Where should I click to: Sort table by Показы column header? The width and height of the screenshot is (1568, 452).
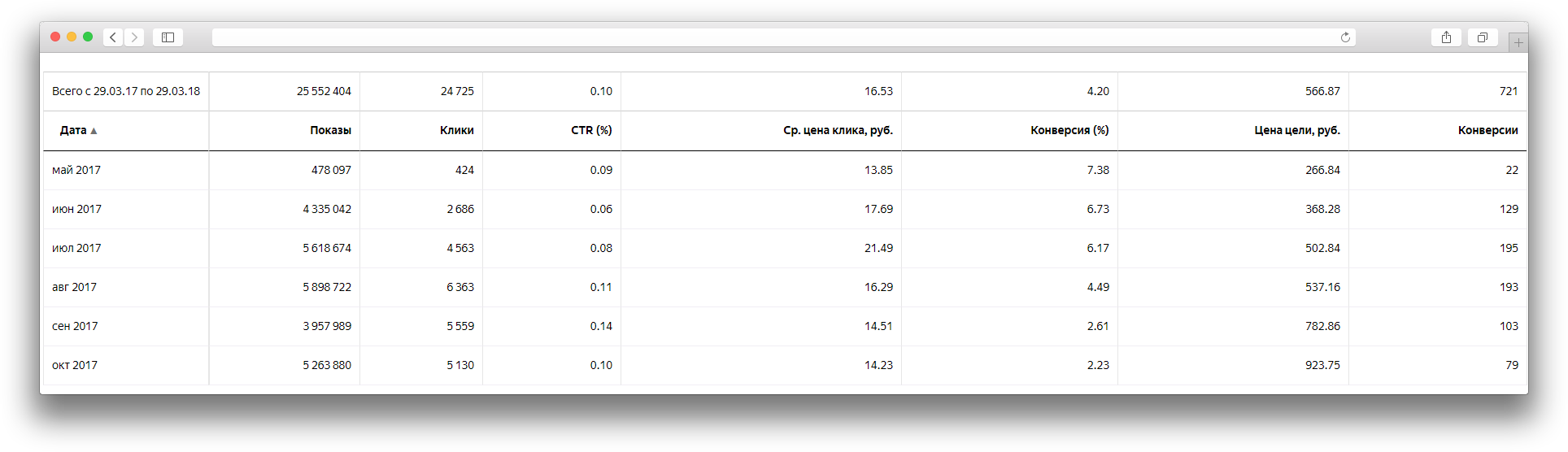click(330, 130)
